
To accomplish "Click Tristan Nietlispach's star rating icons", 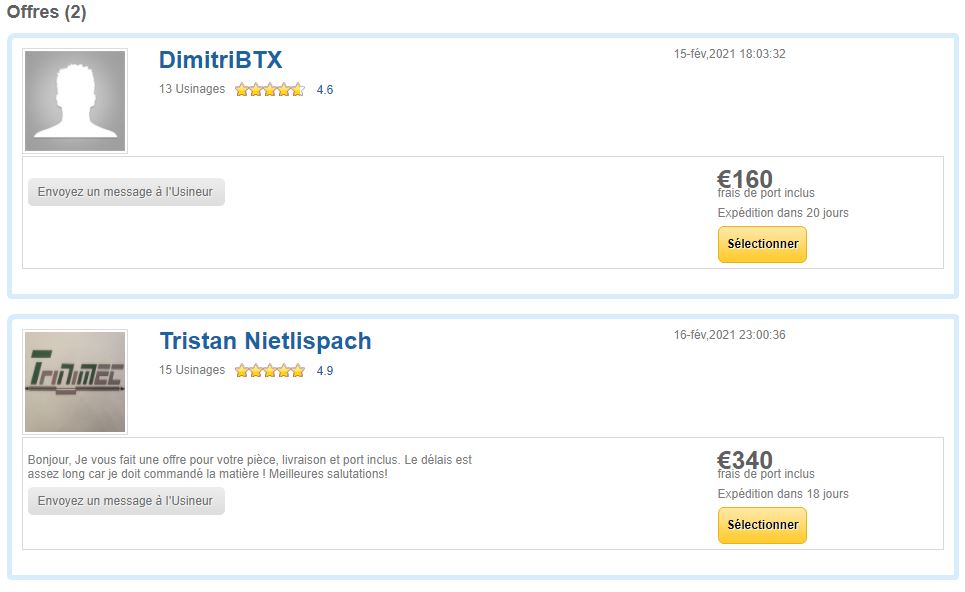I will 270,371.
